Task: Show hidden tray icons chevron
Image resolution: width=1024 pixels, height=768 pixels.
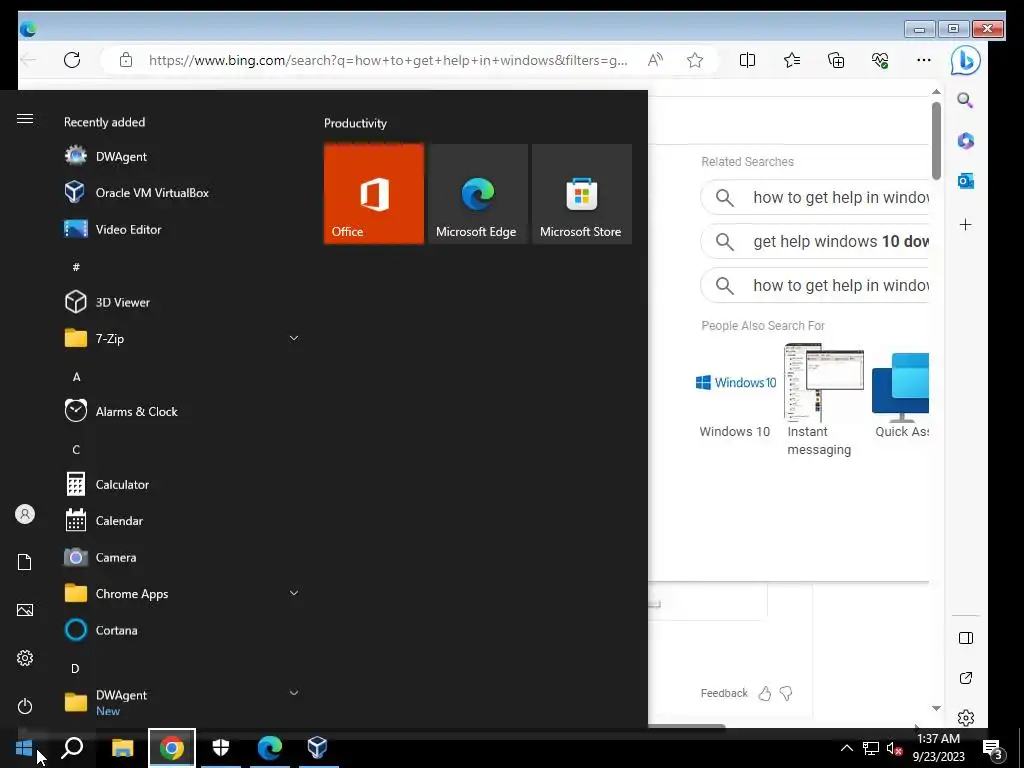Action: (x=846, y=748)
